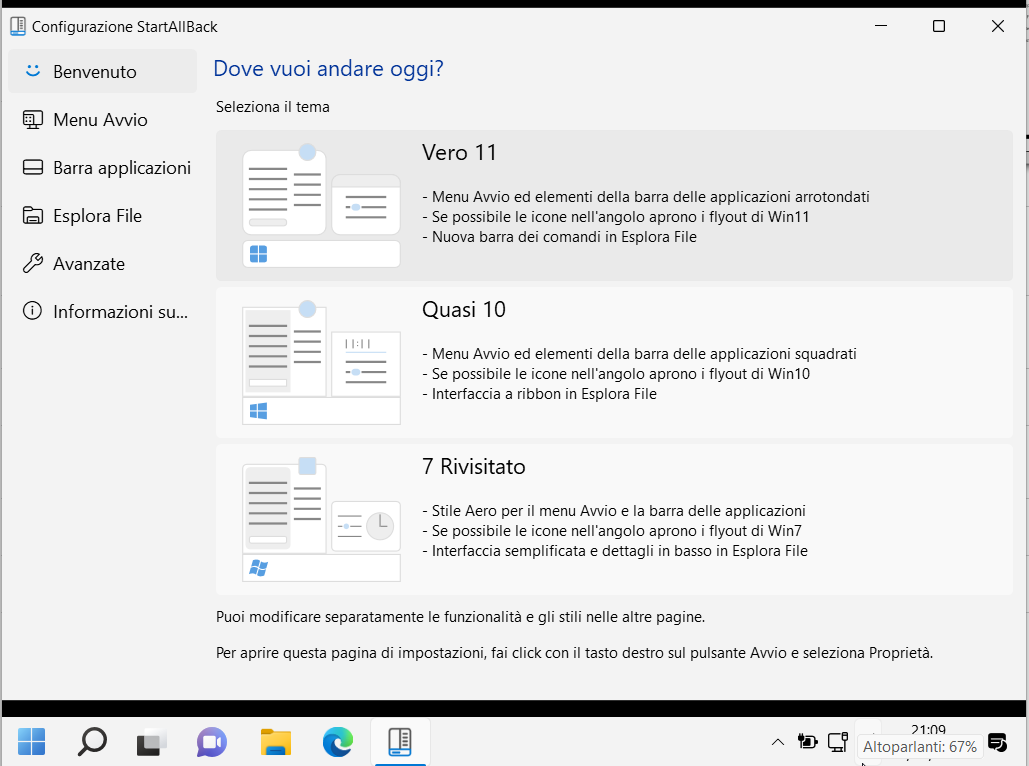Click the Esplora File folder icon
1029x766 pixels.
tap(33, 215)
